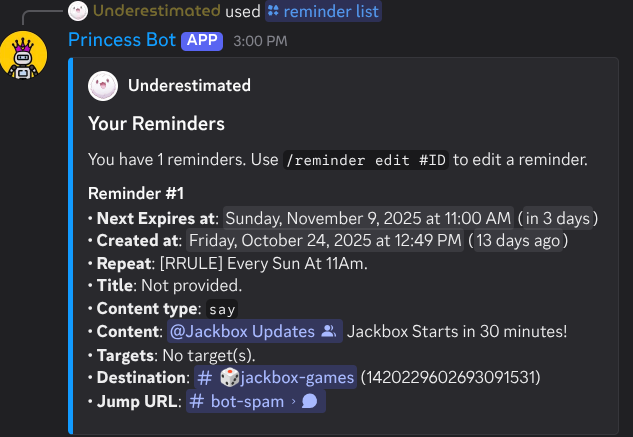Click the small Underestimated avatar beside the command line
Screen dimensions: 633x437
point(77,11)
